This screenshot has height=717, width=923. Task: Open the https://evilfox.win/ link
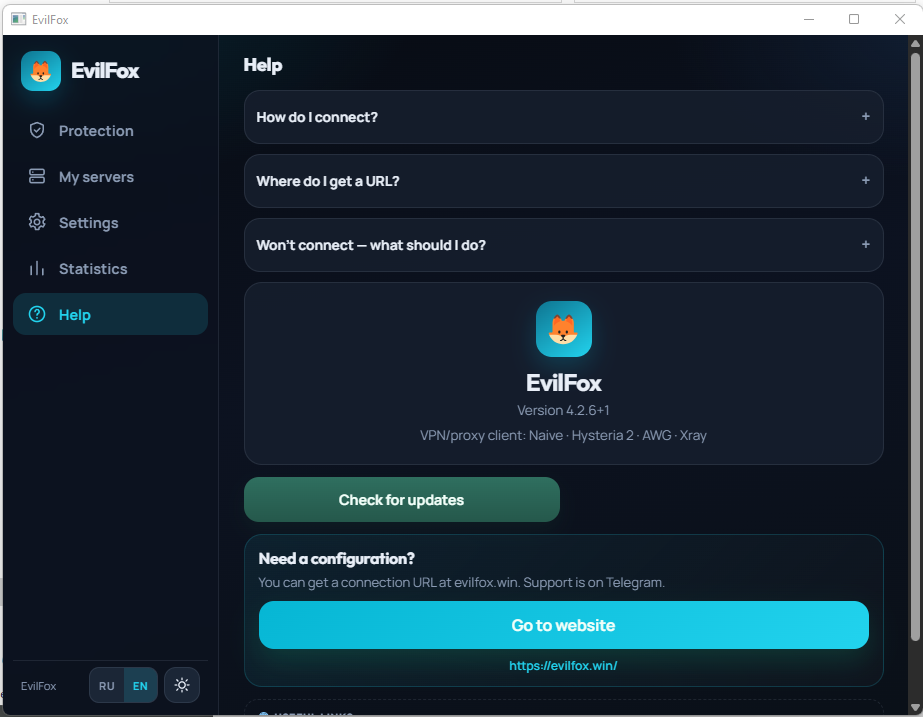[563, 666]
